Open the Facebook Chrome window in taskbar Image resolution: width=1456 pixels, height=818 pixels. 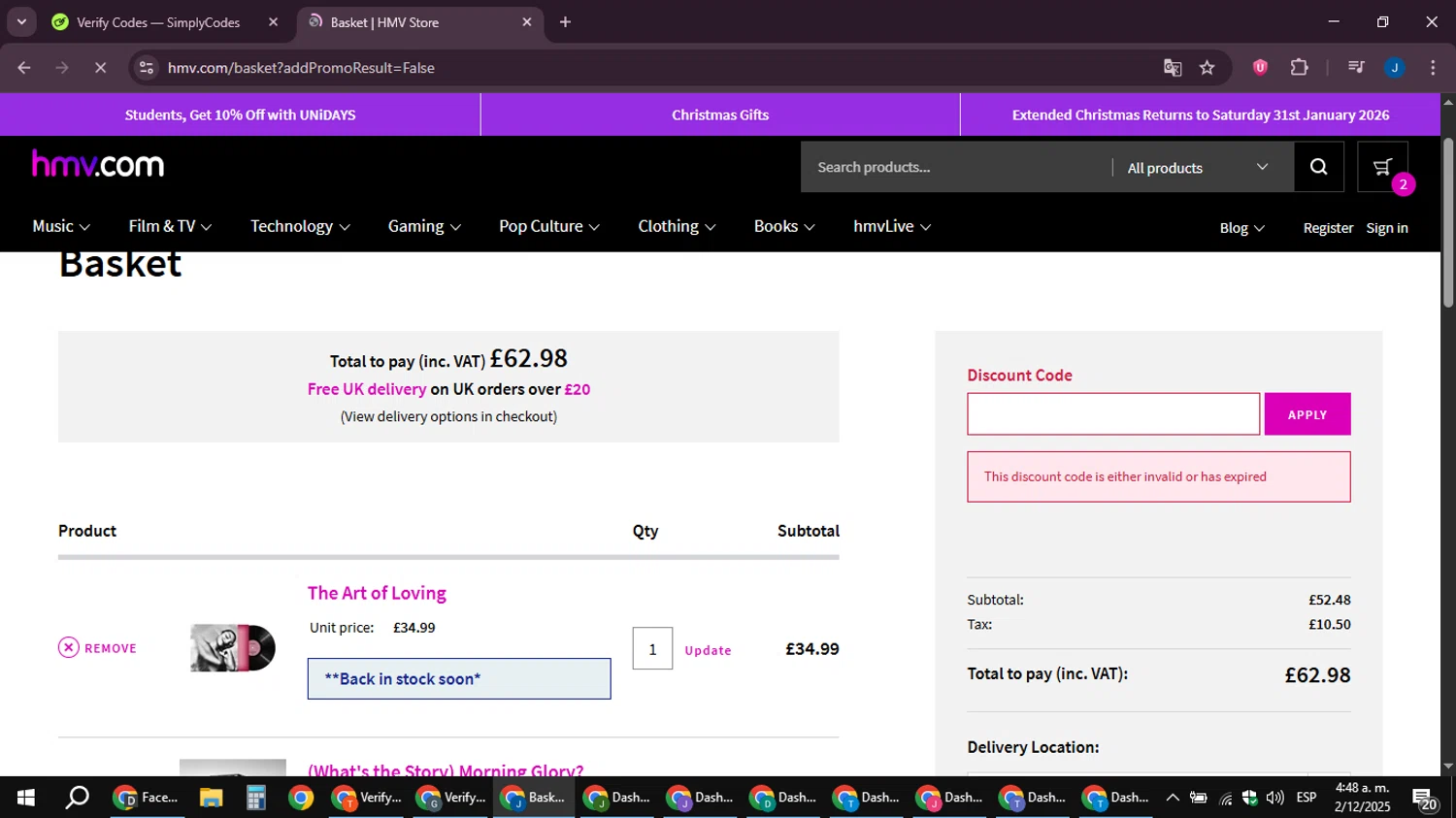coord(147,798)
